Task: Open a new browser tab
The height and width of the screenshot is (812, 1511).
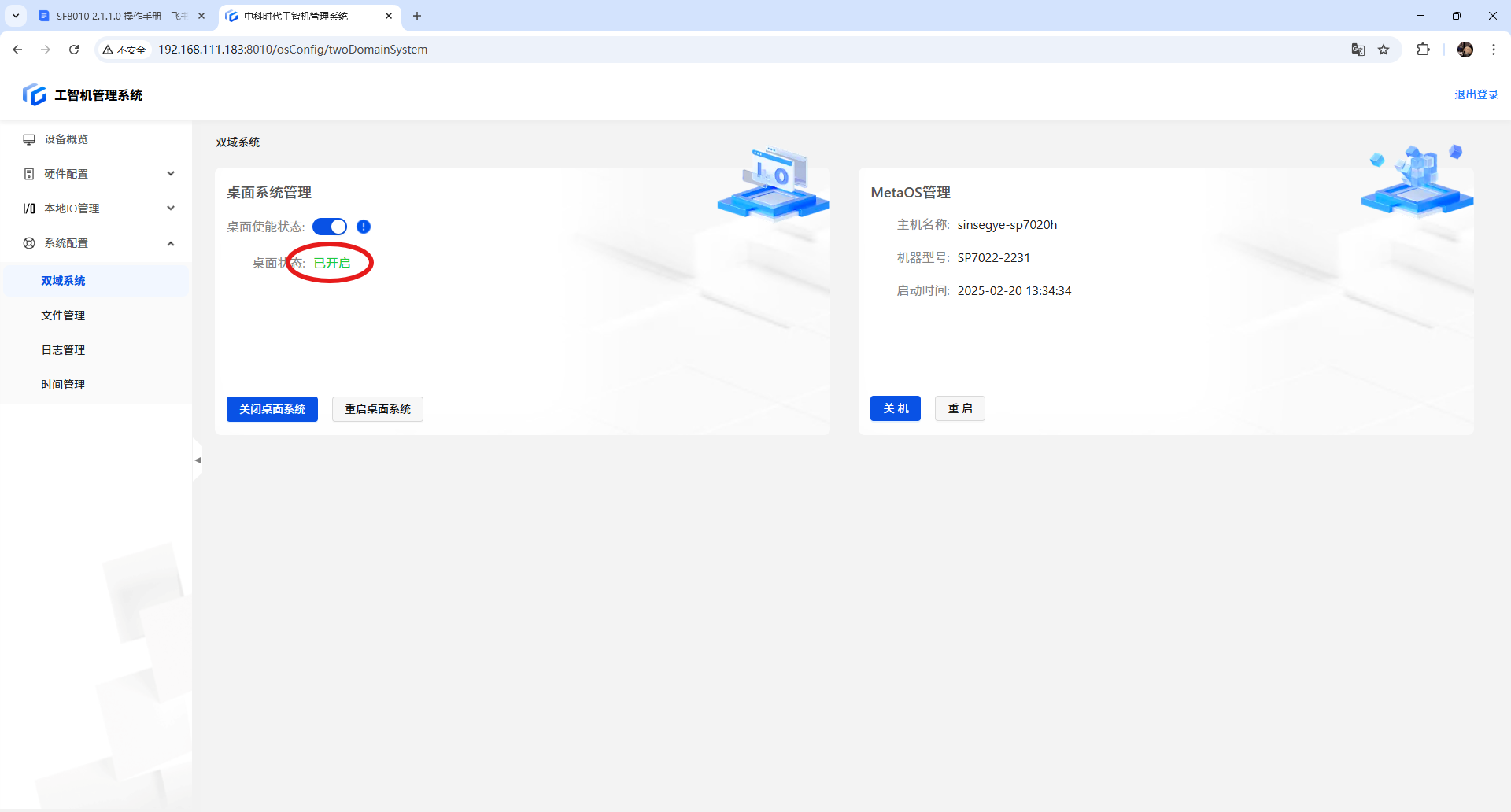Action: (x=417, y=16)
